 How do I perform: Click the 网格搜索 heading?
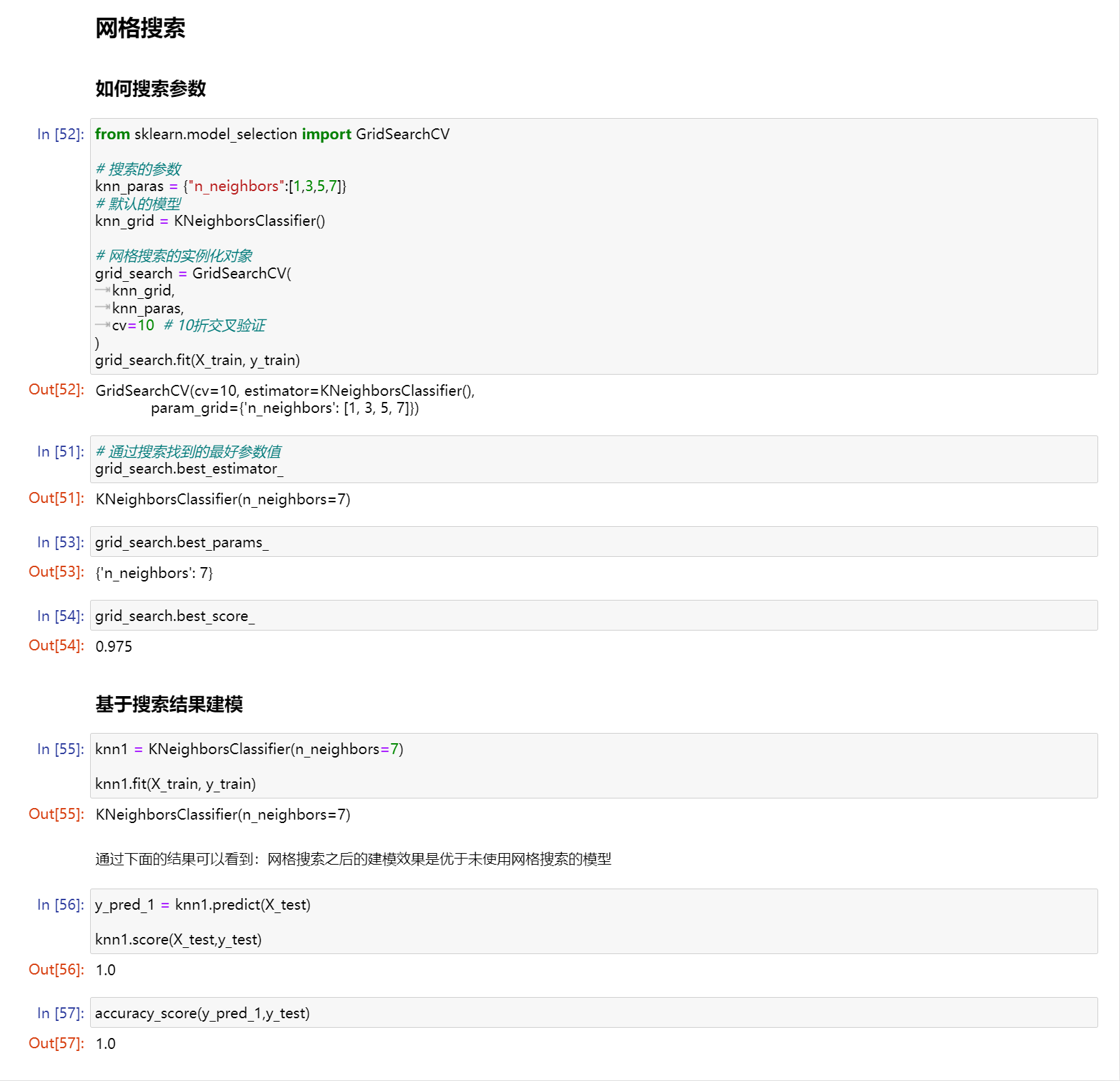click(x=141, y=28)
